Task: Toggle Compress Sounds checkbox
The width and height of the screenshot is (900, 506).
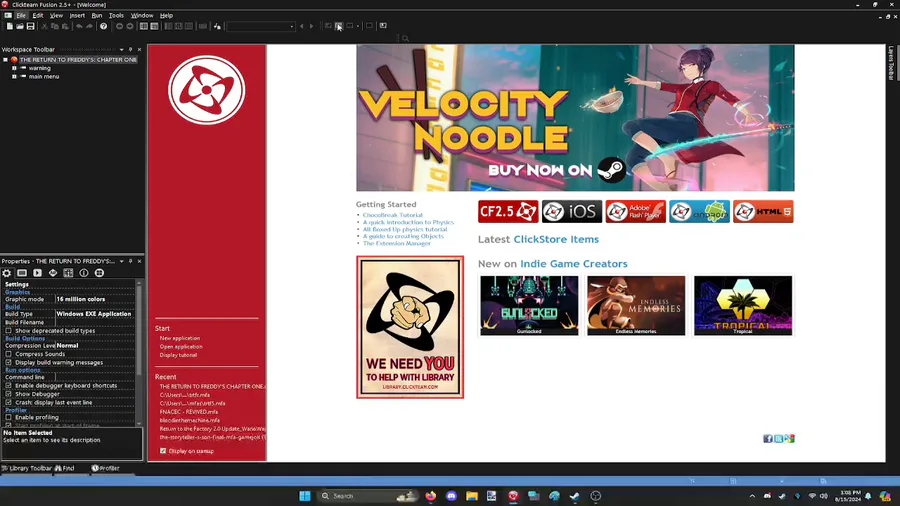Action: pos(9,354)
